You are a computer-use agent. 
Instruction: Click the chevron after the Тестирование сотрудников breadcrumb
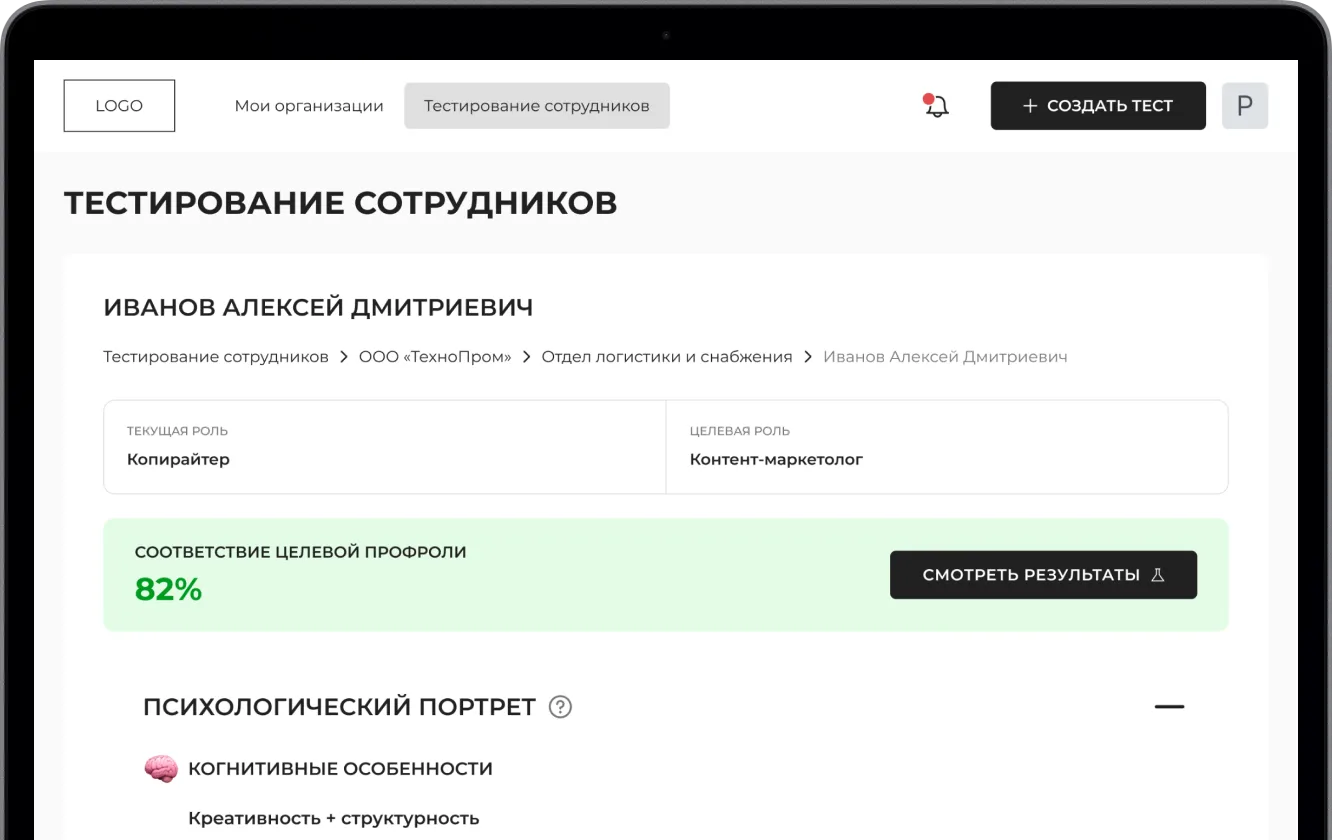click(343, 357)
